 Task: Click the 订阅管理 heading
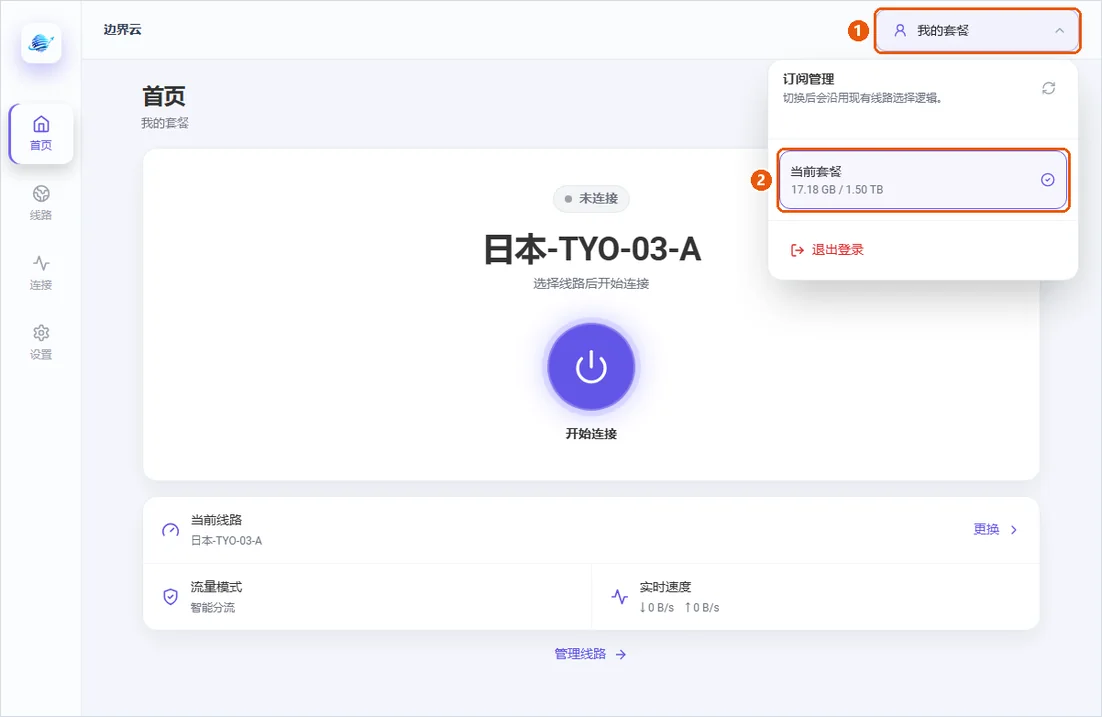pos(808,79)
